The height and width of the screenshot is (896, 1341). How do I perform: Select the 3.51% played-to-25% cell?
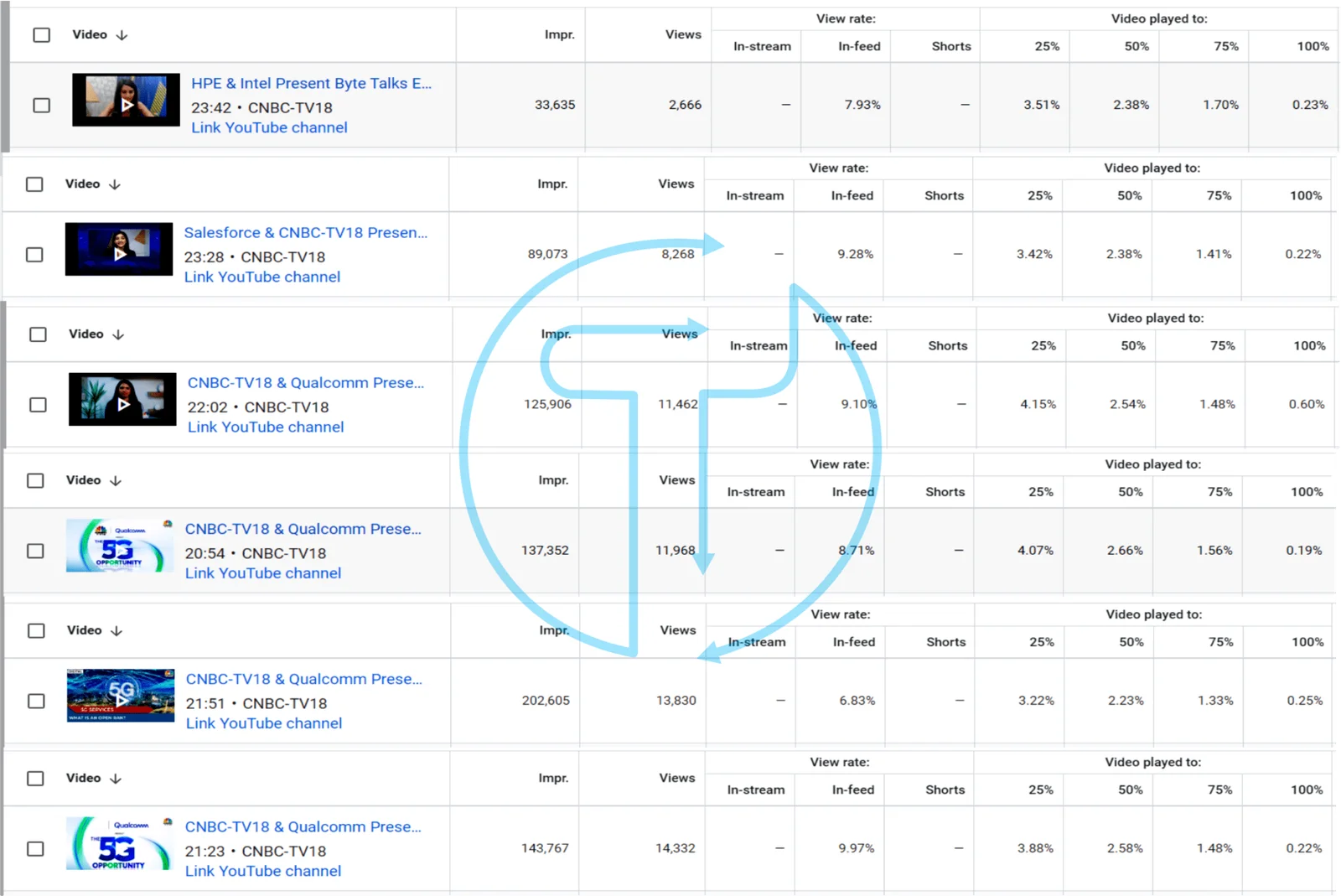pyautogui.click(x=1042, y=105)
